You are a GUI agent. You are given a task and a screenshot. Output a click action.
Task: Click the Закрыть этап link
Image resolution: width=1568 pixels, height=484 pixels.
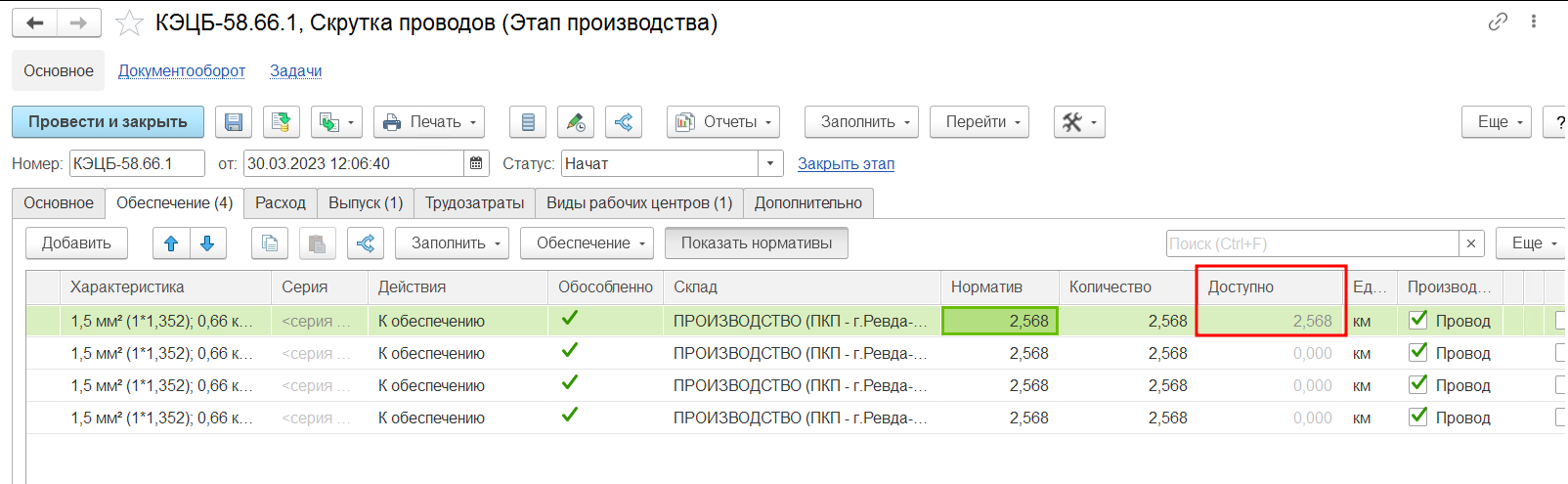point(846,163)
